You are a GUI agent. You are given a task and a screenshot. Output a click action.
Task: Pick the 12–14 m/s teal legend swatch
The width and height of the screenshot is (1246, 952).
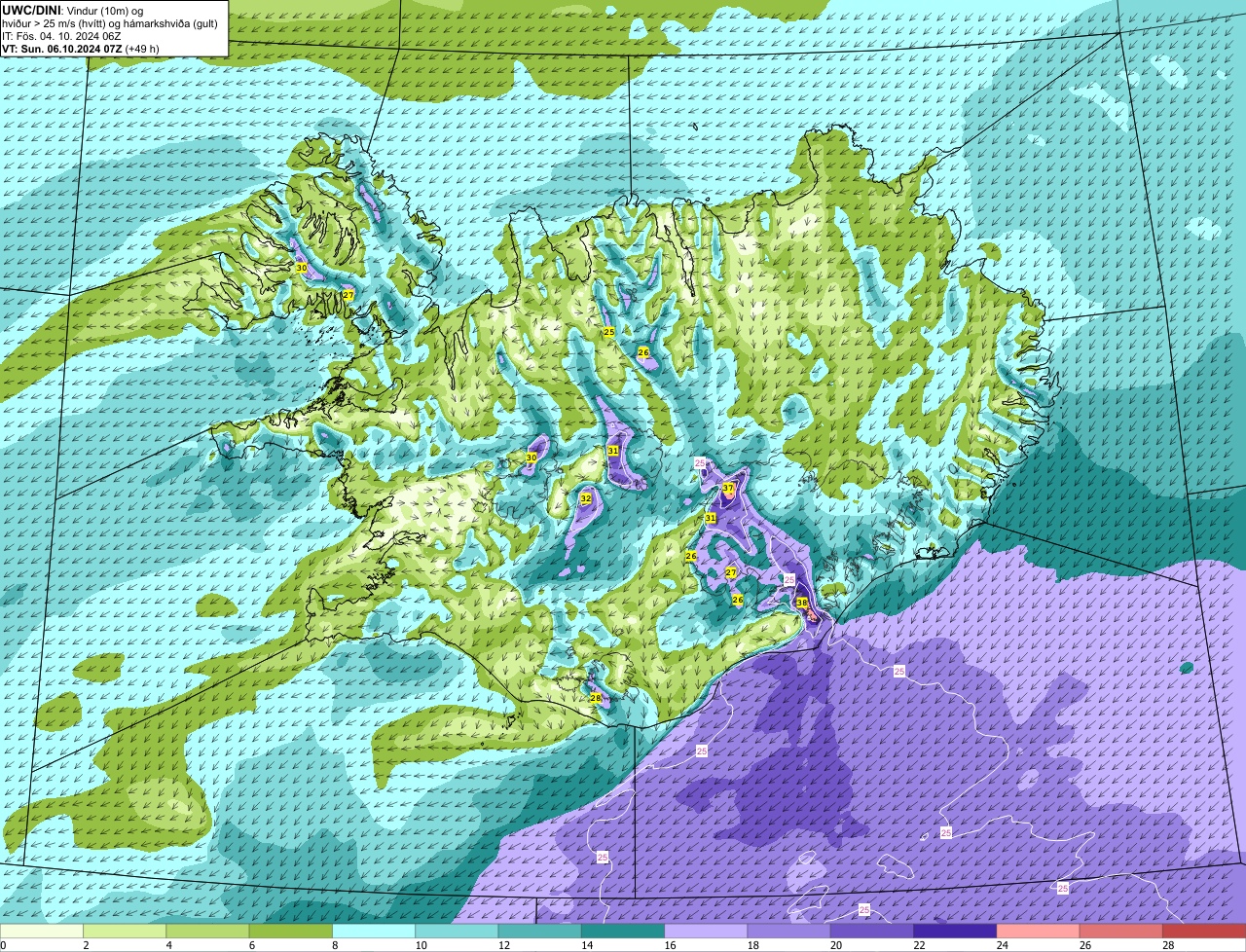tap(540, 932)
